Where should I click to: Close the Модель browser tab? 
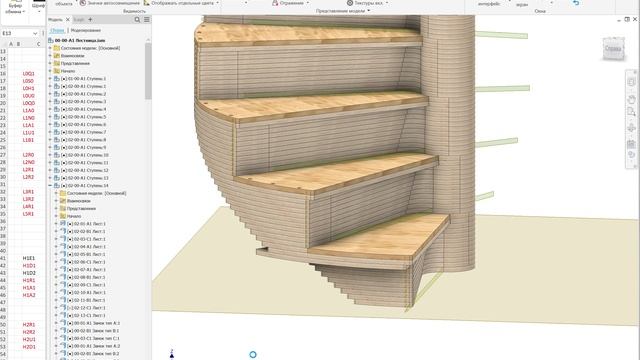pyautogui.click(x=68, y=20)
